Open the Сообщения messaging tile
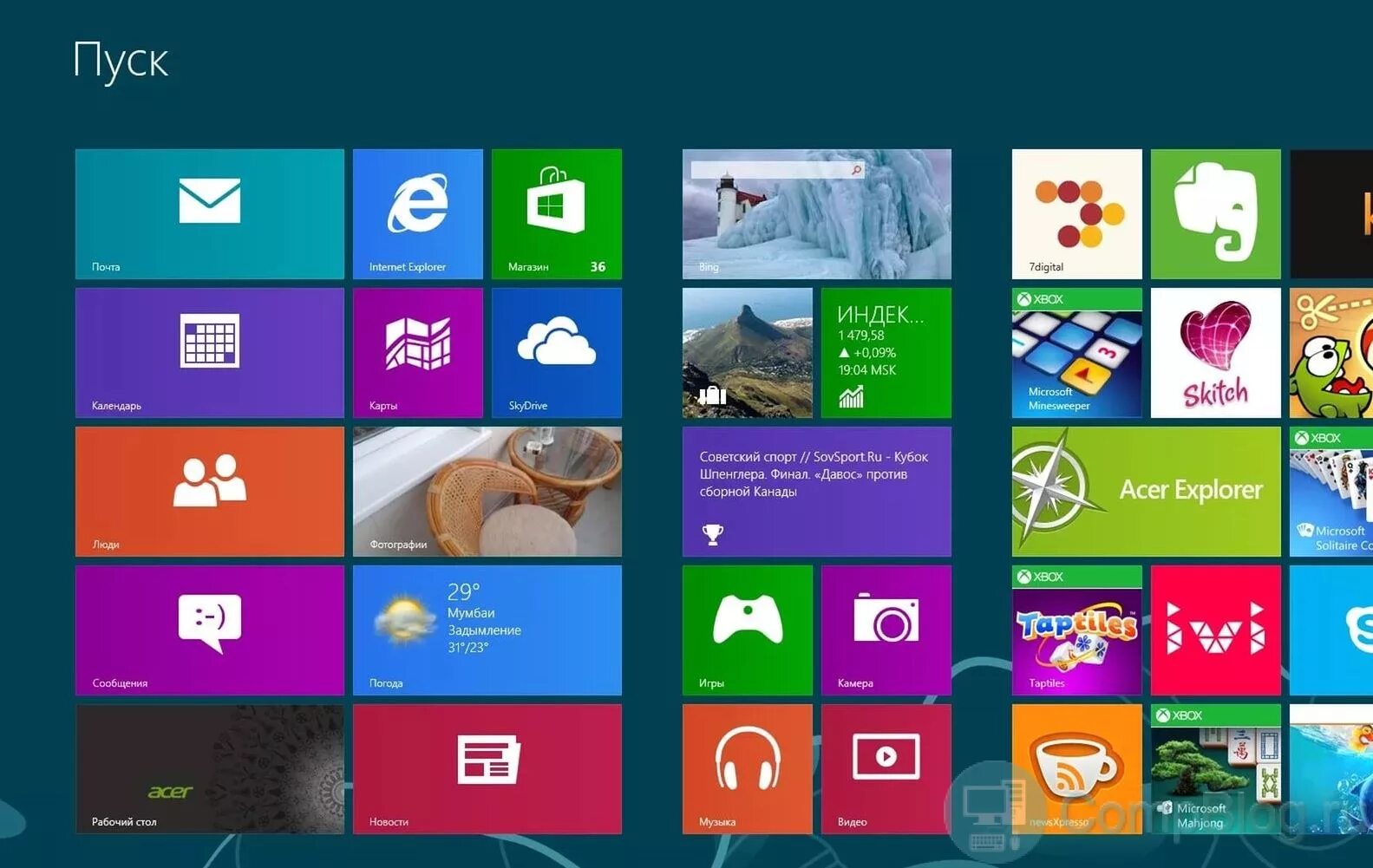Viewport: 1373px width, 868px height. coord(210,630)
